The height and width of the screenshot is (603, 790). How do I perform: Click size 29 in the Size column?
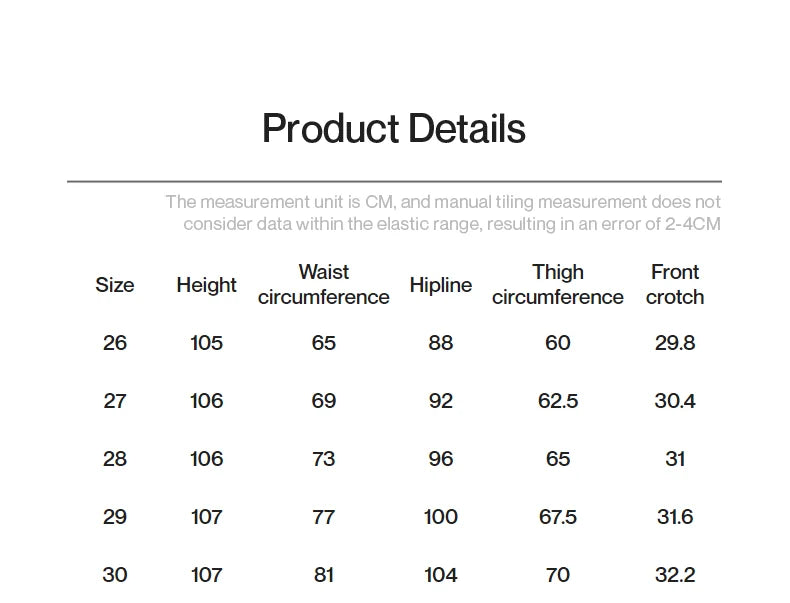pos(115,517)
